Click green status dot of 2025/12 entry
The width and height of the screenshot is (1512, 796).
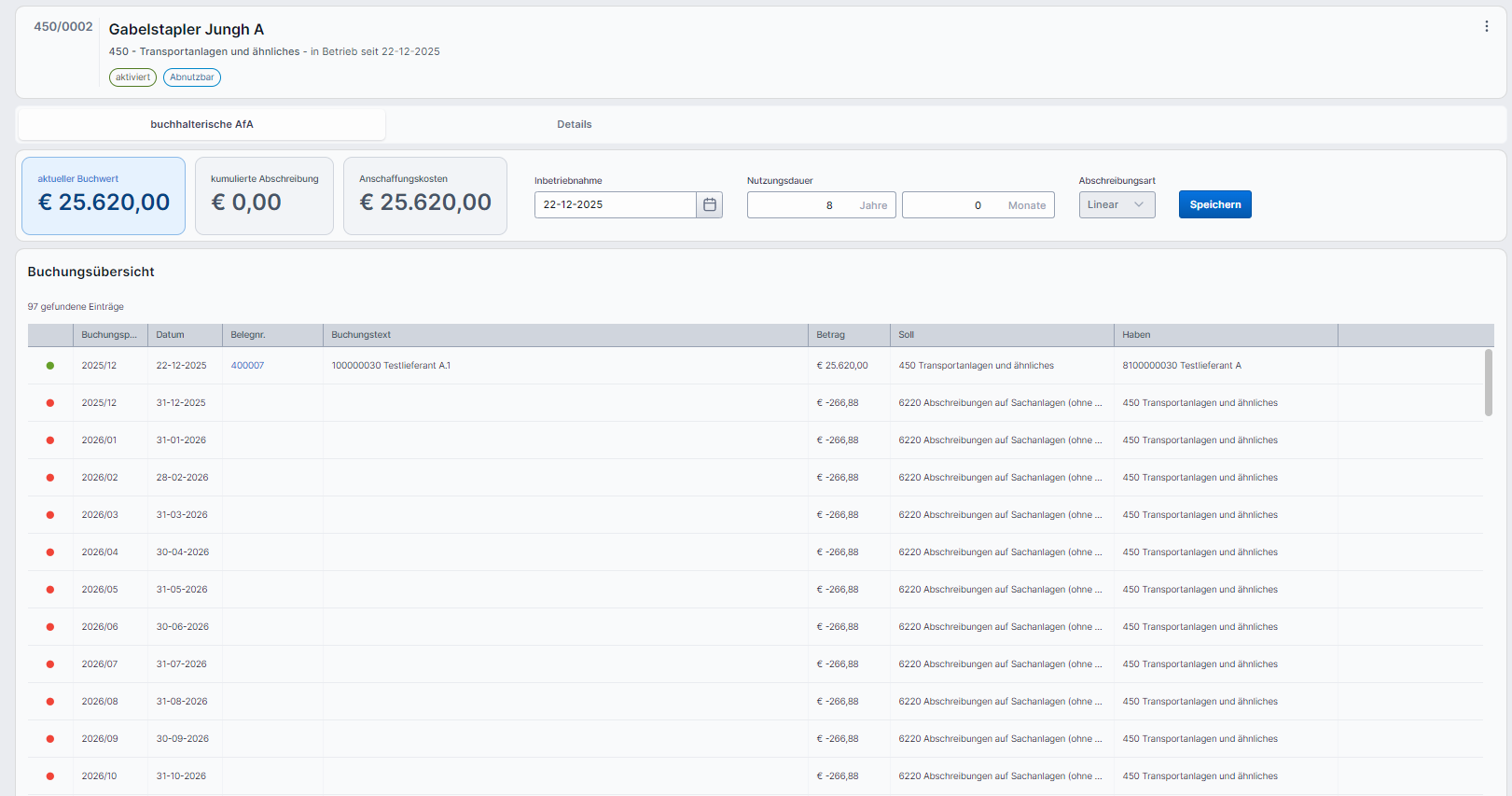[50, 366]
